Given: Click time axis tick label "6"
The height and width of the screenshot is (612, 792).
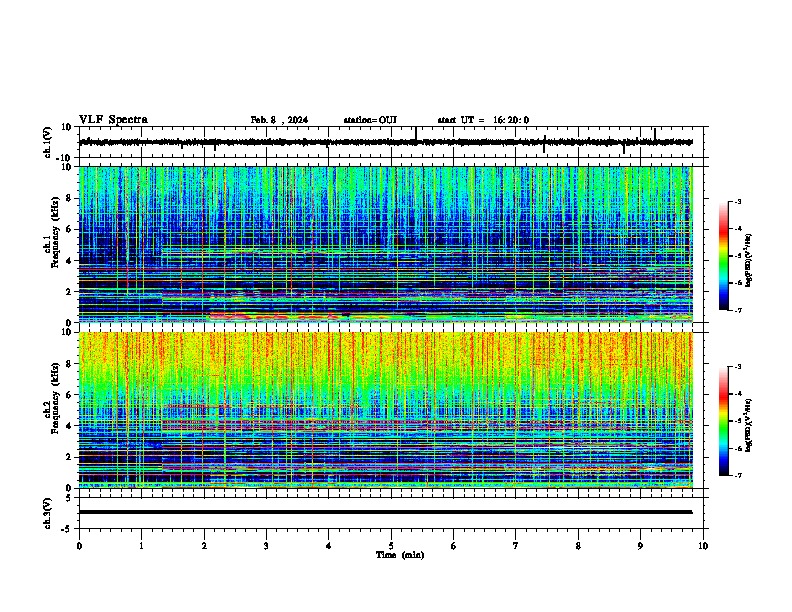Looking at the screenshot, I should pos(454,546).
